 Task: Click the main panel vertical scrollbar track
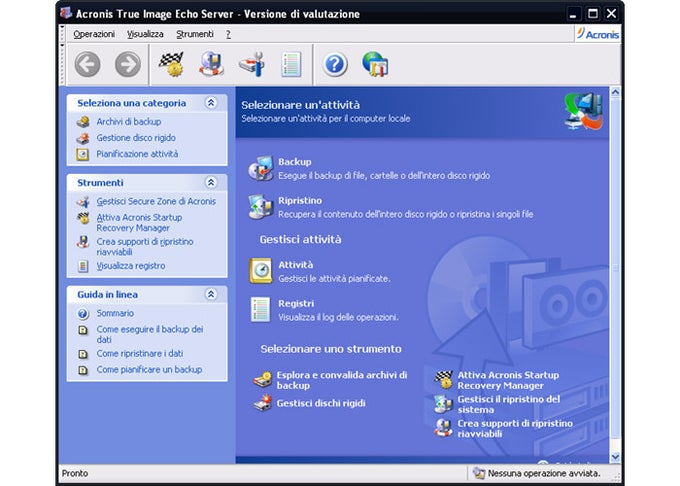point(615,274)
